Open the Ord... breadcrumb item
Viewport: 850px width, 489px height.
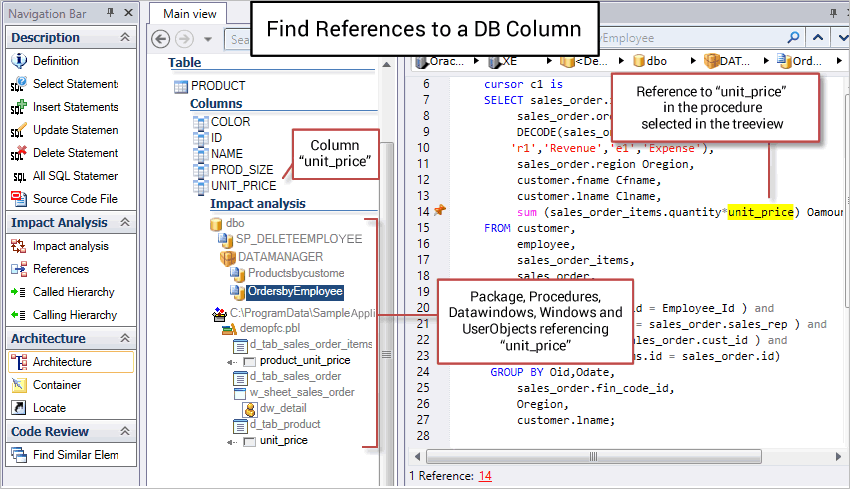800,61
